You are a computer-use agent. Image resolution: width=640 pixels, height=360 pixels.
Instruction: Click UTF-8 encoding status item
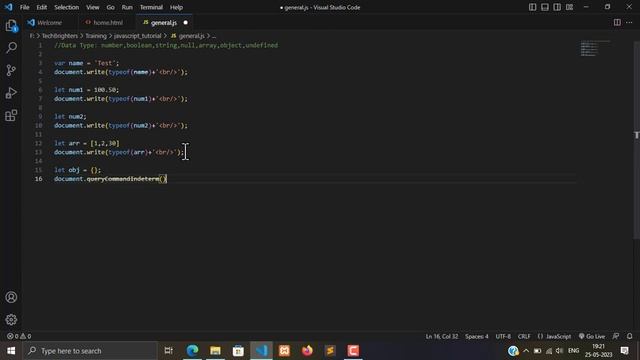click(x=503, y=336)
